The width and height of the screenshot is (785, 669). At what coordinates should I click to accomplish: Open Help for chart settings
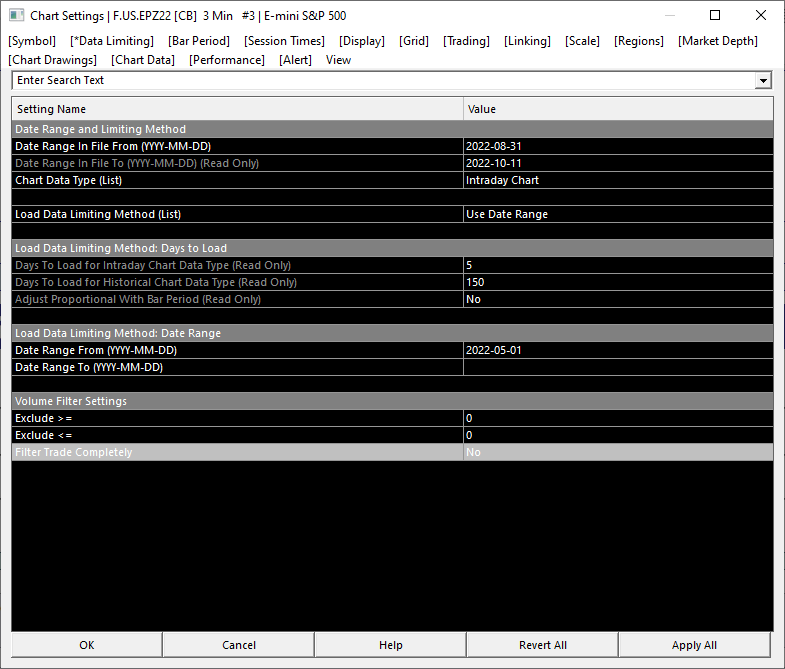(390, 645)
